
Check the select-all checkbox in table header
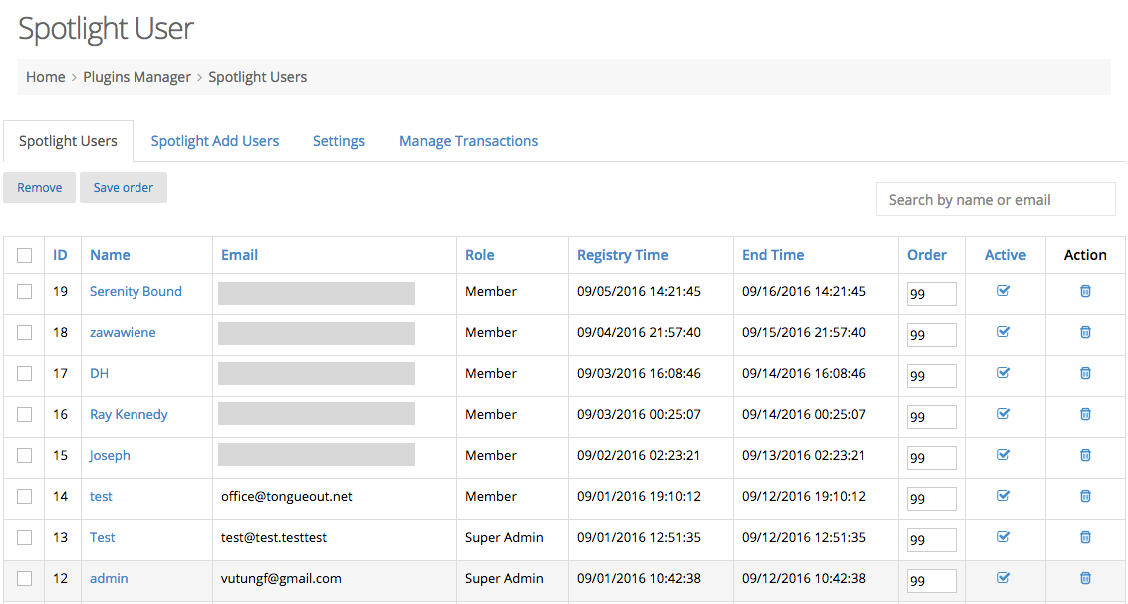pos(24,255)
